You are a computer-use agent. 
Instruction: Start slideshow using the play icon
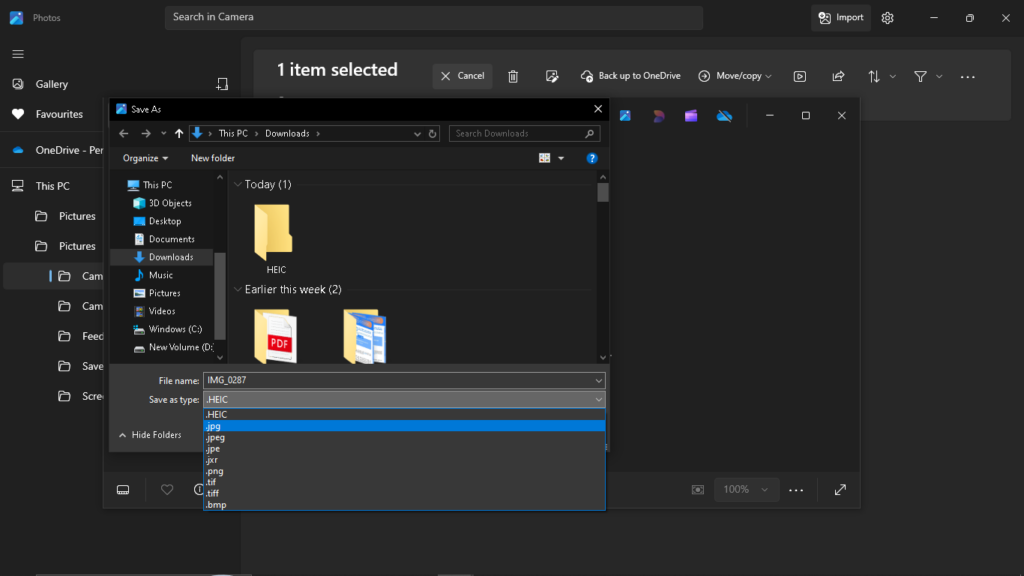800,76
